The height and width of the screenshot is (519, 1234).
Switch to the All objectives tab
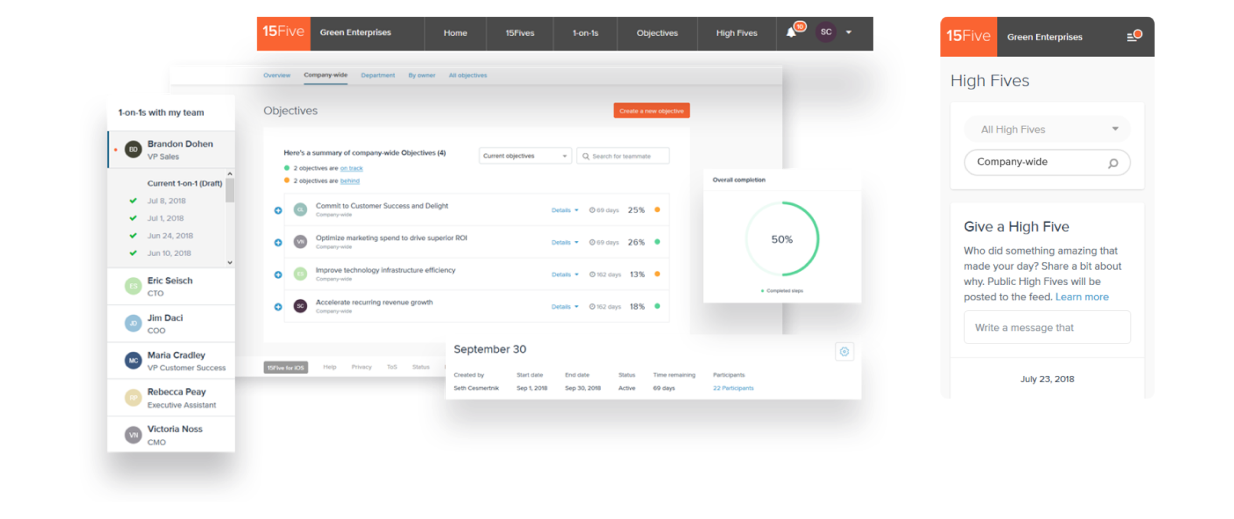(x=468, y=75)
